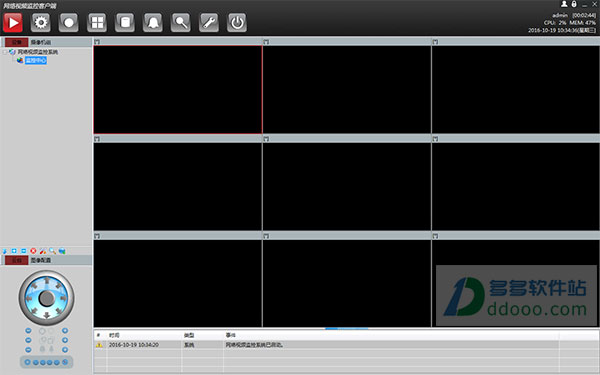Open the storage cylinder toolbar icon

pyautogui.click(x=125, y=23)
